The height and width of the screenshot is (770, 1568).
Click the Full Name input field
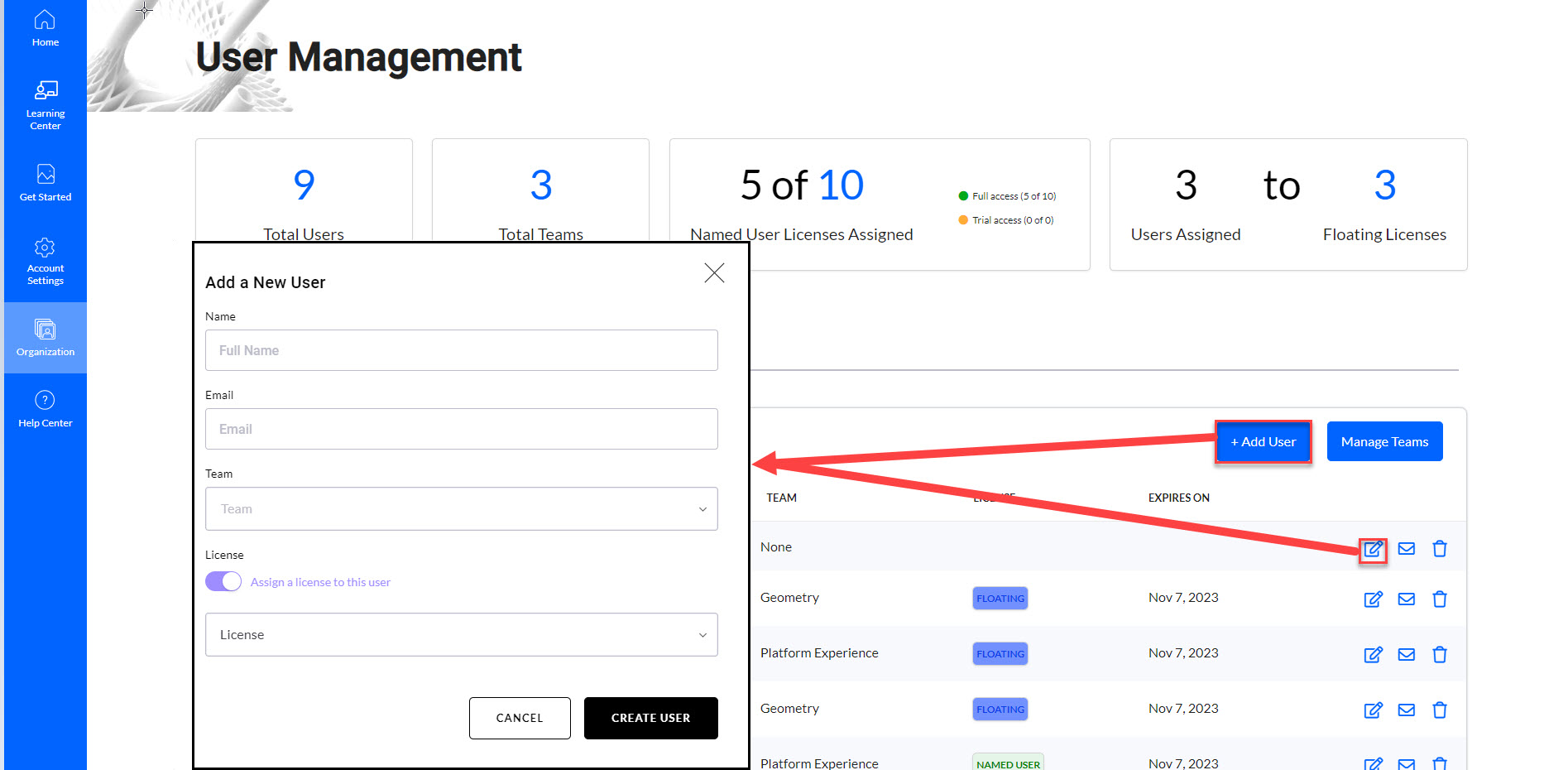tap(462, 350)
